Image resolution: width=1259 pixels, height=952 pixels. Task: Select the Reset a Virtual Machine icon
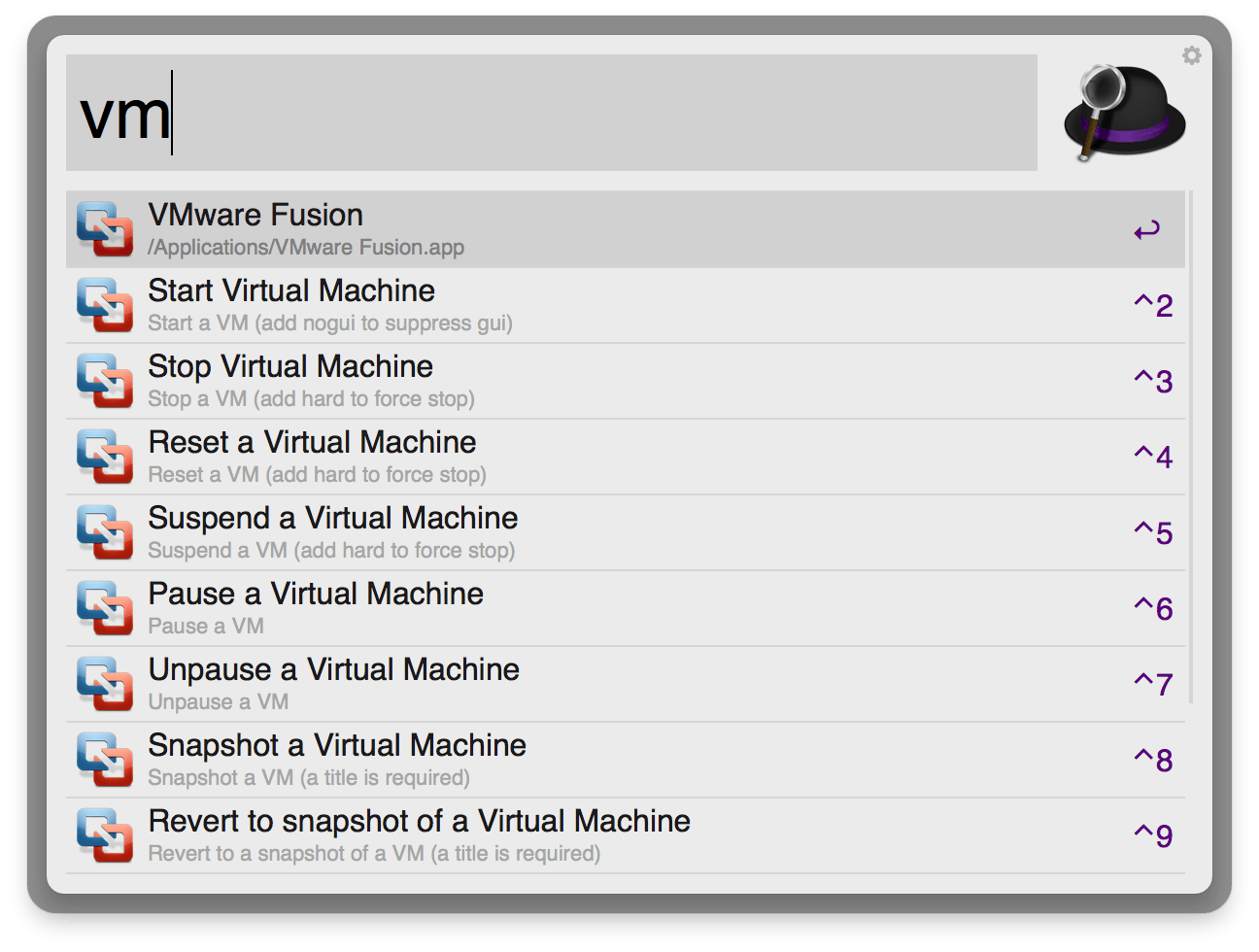pos(105,457)
